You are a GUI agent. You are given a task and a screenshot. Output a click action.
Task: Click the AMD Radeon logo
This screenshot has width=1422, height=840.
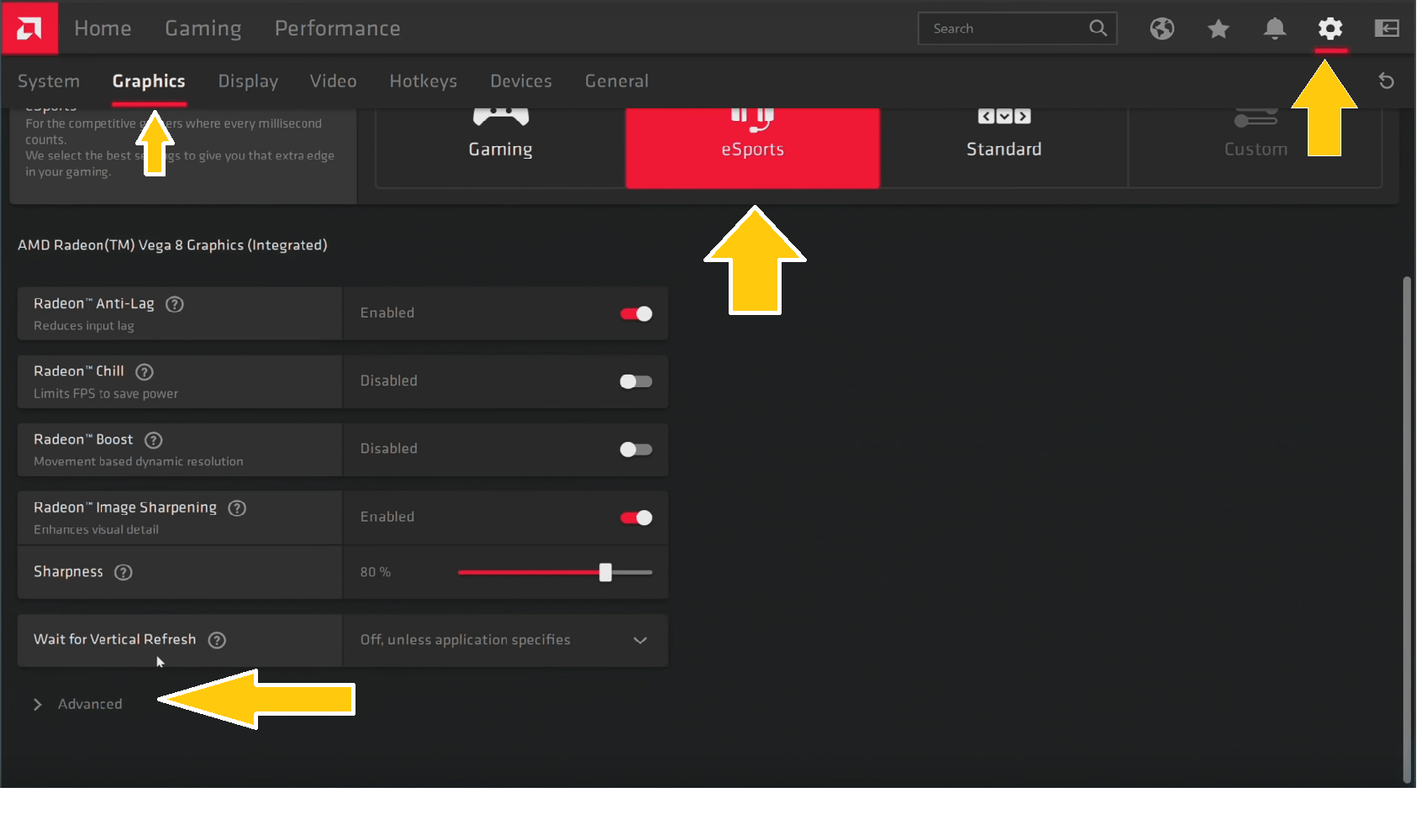coord(28,28)
